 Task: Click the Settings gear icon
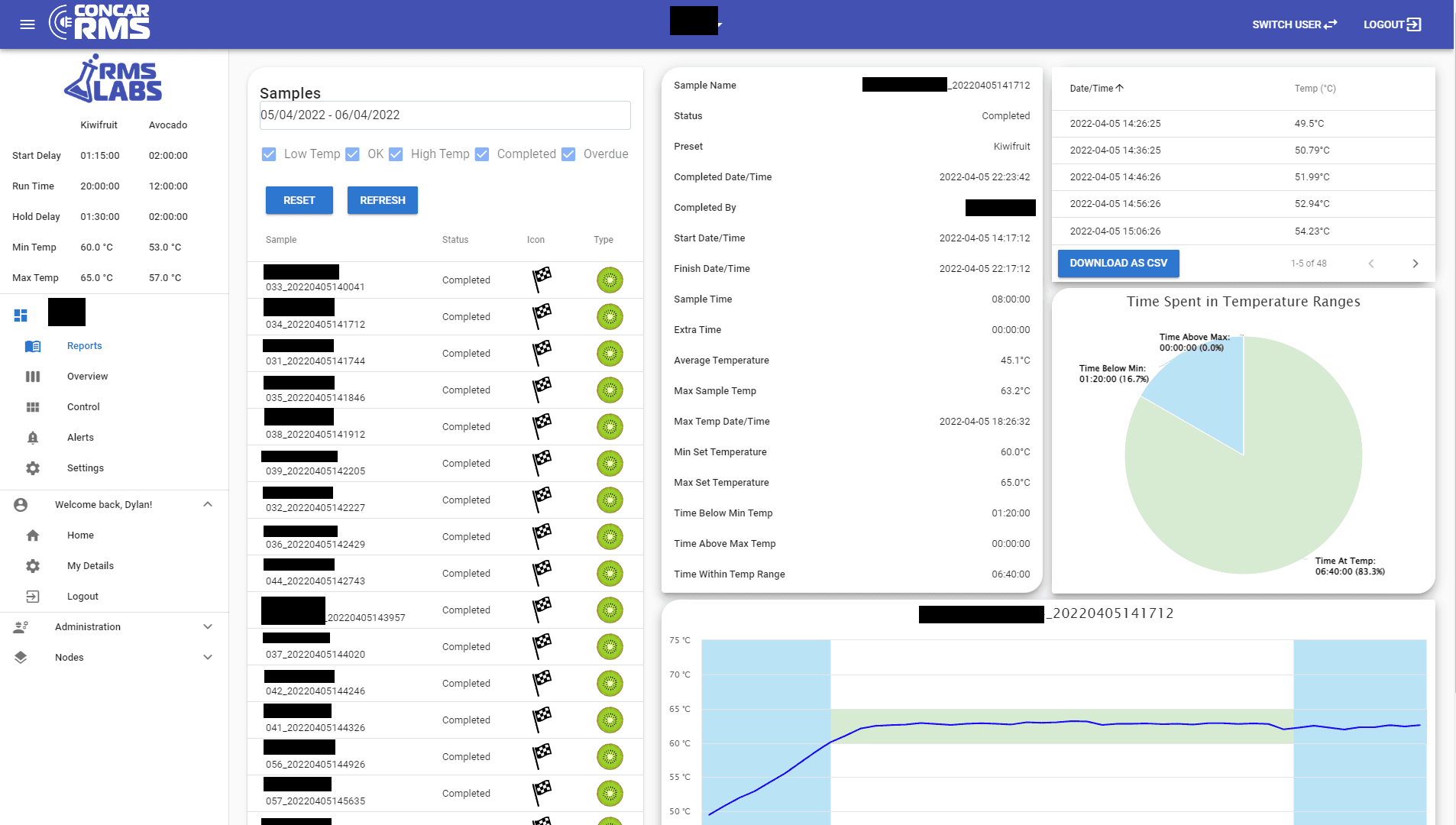coord(33,468)
